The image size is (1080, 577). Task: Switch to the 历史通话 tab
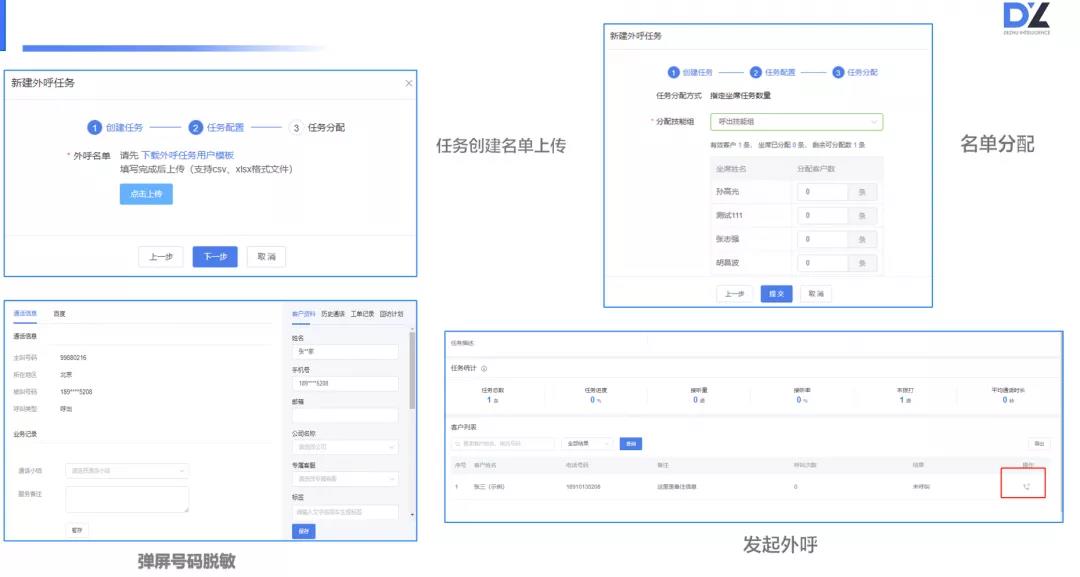click(333, 314)
